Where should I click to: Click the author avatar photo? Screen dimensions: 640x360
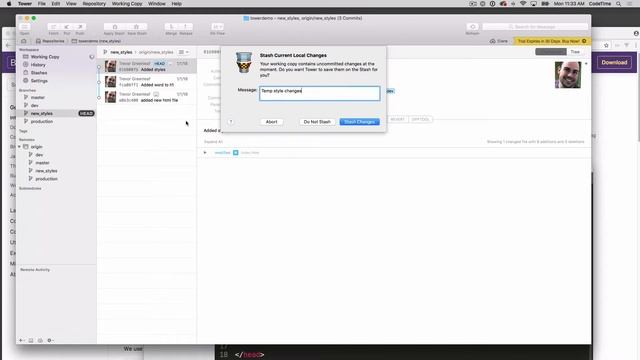coord(567,75)
